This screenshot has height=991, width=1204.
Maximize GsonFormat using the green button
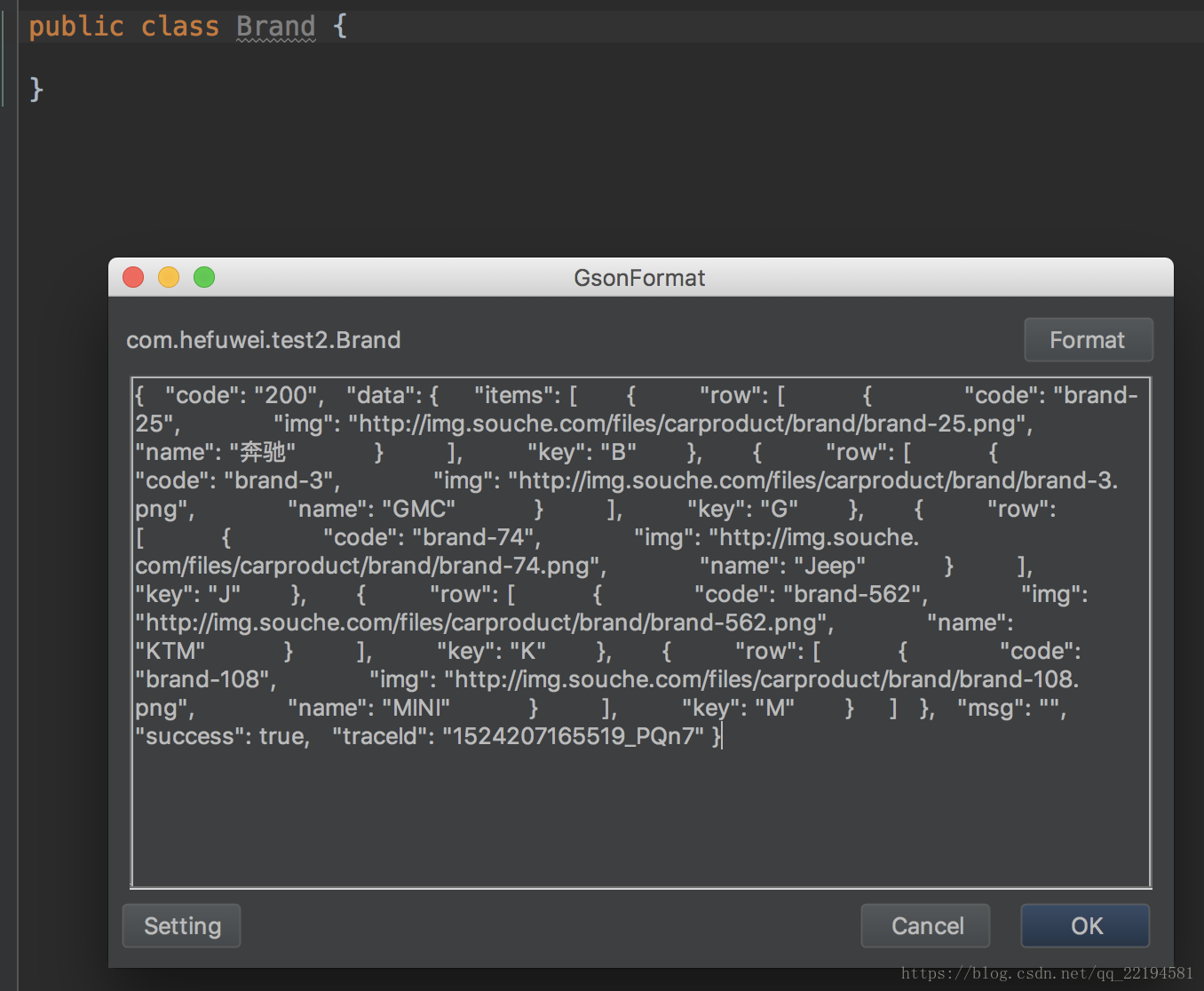coord(204,277)
